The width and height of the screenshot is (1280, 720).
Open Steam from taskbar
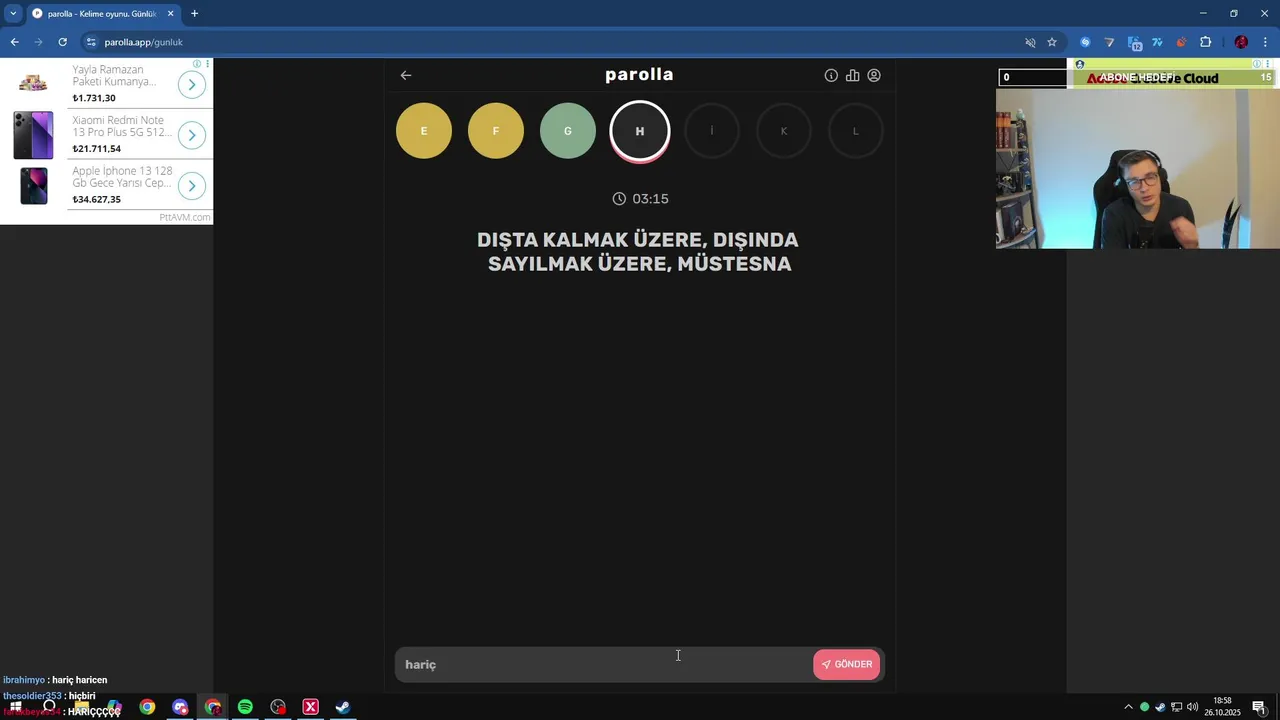343,707
